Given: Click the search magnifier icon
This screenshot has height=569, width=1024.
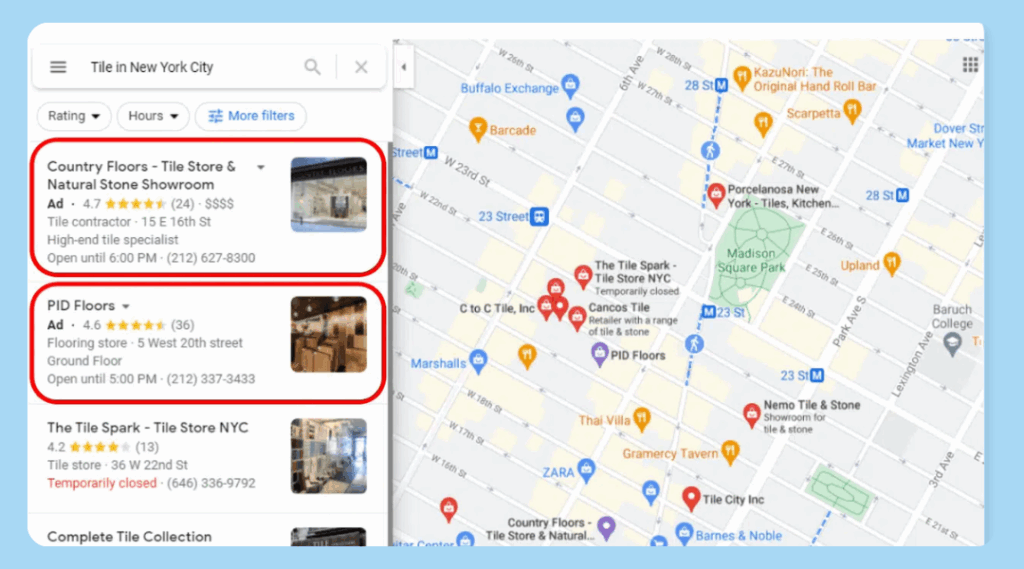Looking at the screenshot, I should (x=313, y=67).
